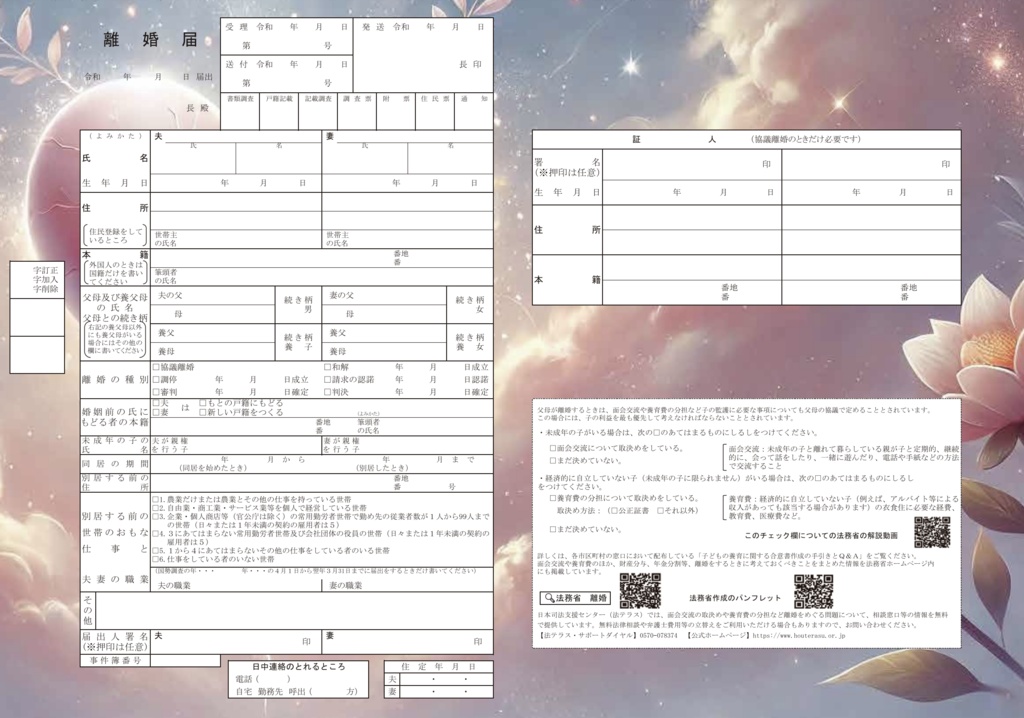This screenshot has width=1024, height=718.
Task: Click the その他 remarks field
Action: (x=294, y=611)
